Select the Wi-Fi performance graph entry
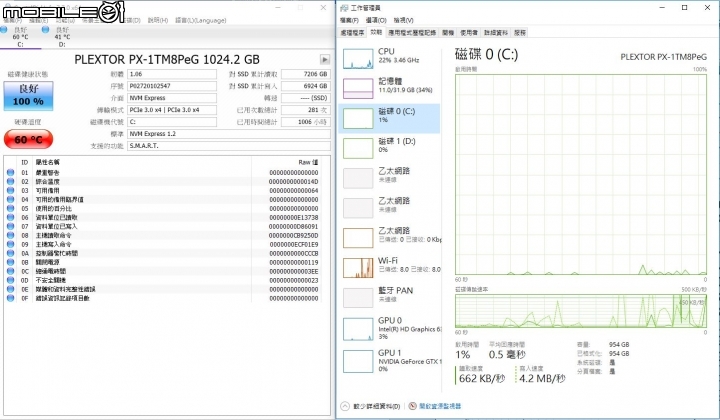Screen dimensions: 720x420 389,267
